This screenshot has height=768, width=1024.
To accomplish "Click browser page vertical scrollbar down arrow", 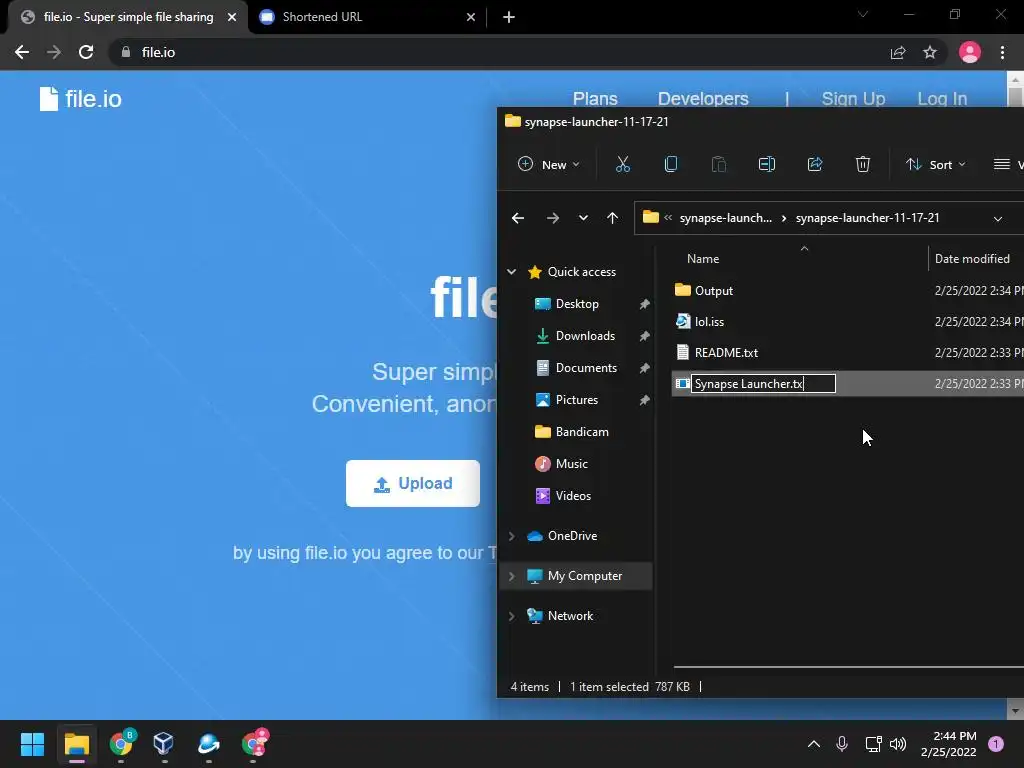I will (1015, 709).
